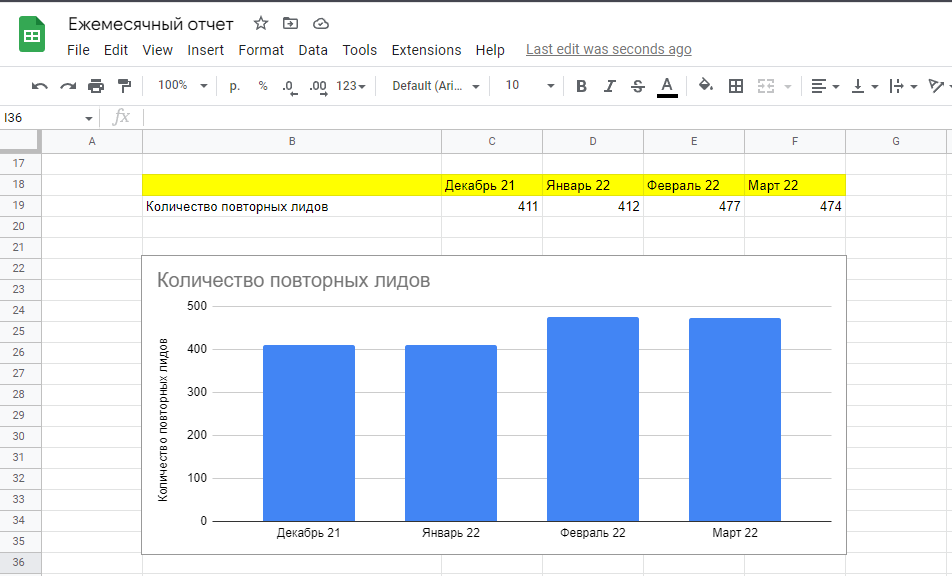Select column C header
This screenshot has height=576, width=952.
pos(492,141)
